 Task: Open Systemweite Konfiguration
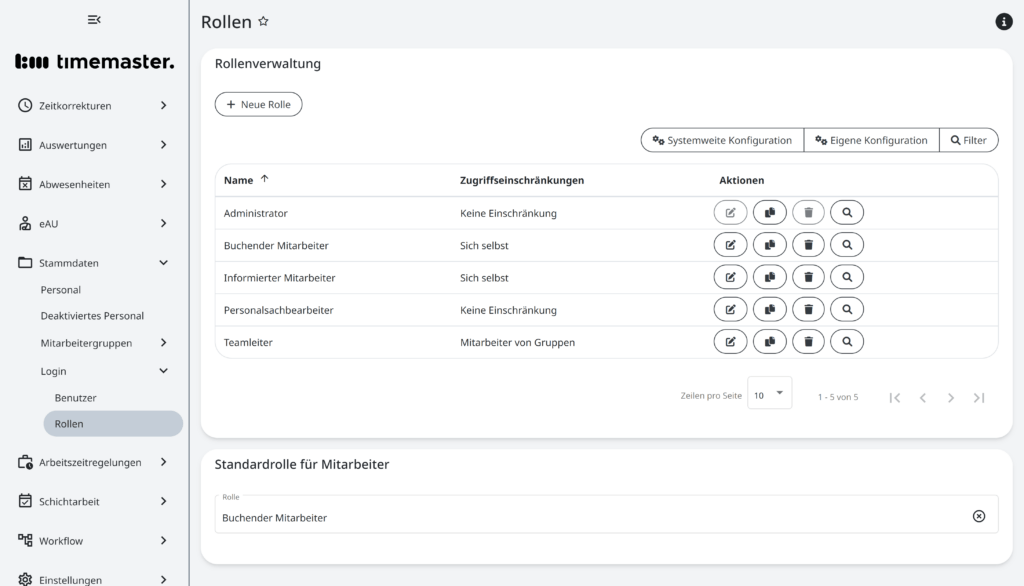pos(722,141)
